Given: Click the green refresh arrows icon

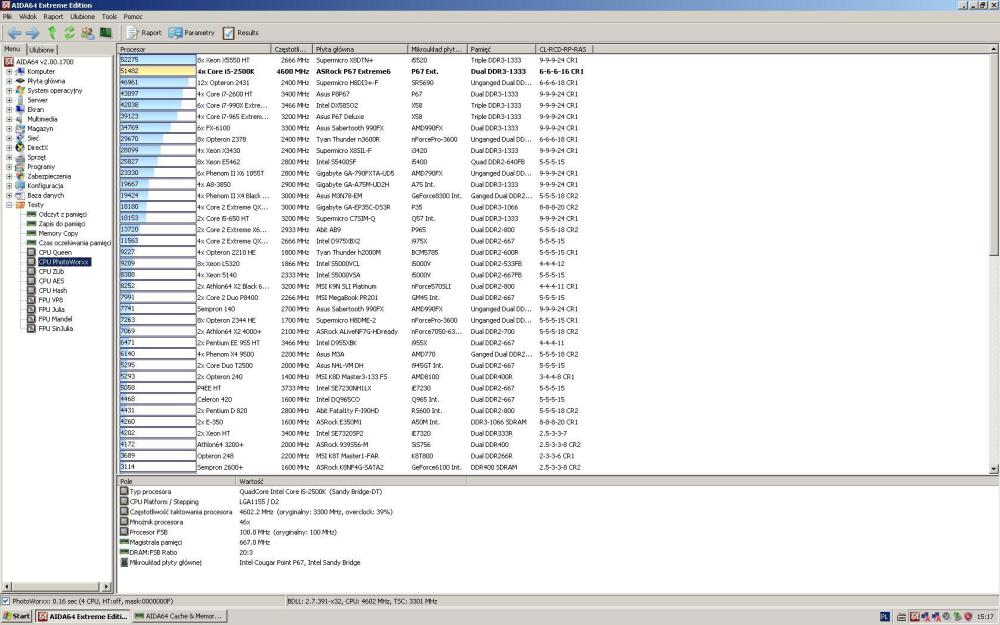Looking at the screenshot, I should (x=69, y=33).
